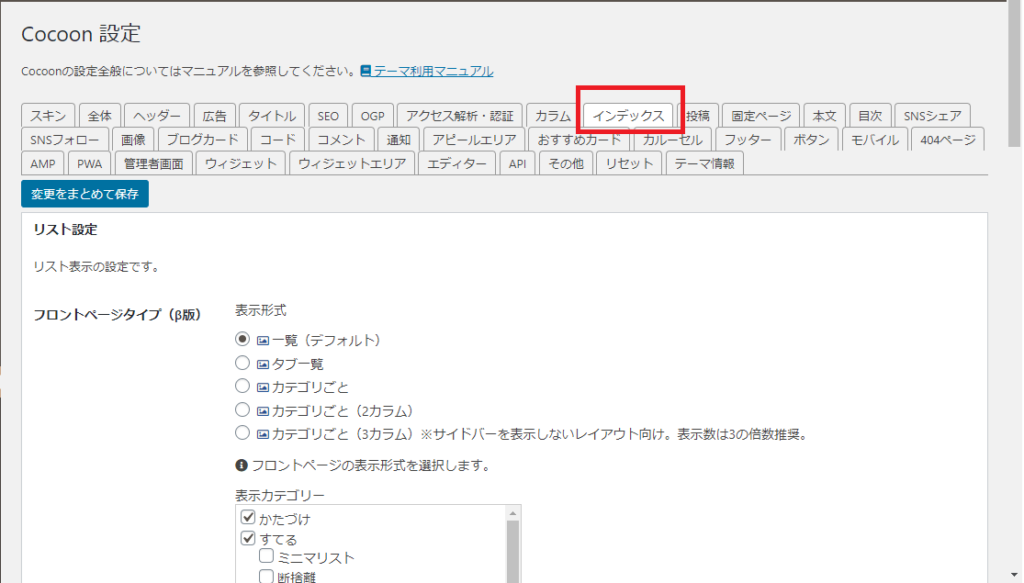Switch to the 全体 tab
The width and height of the screenshot is (1024, 583).
click(100, 116)
